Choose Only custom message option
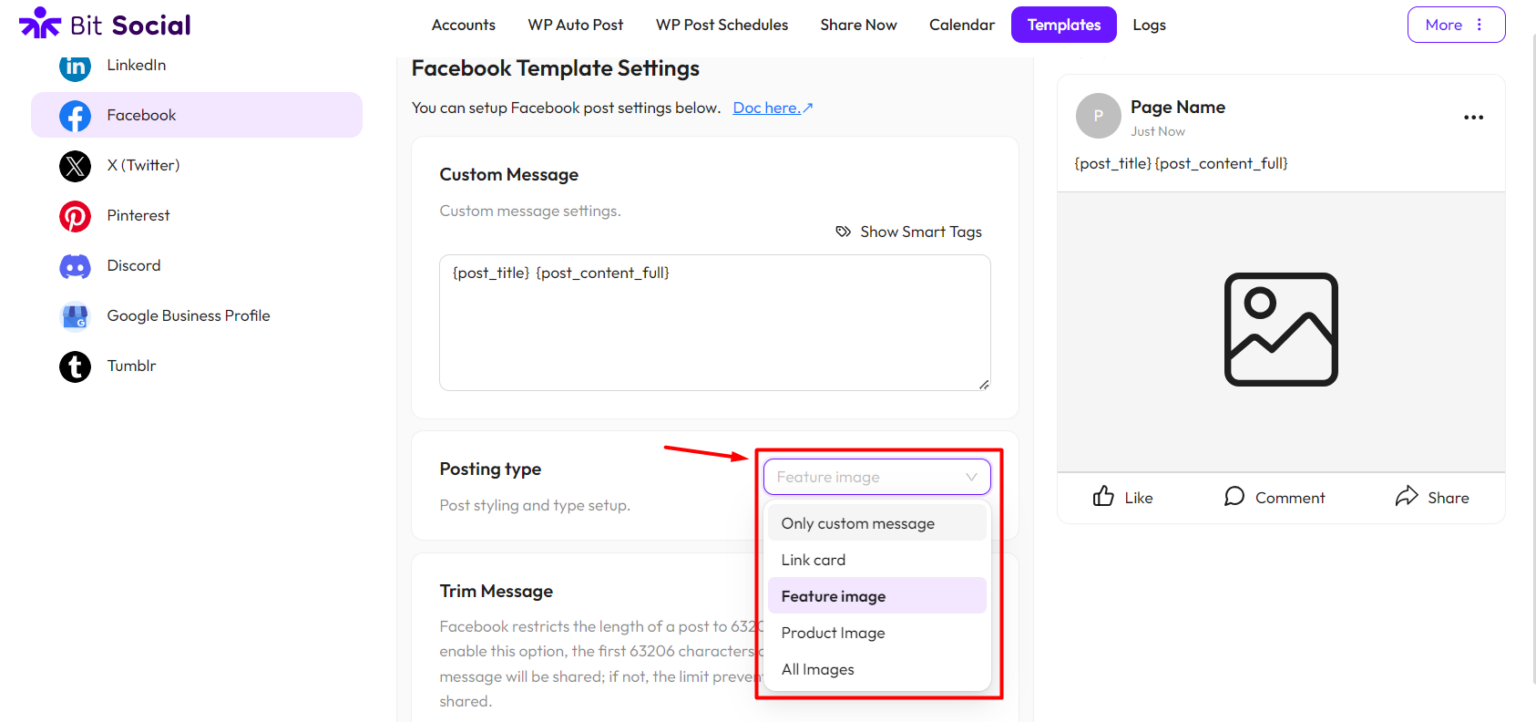 pos(877,523)
